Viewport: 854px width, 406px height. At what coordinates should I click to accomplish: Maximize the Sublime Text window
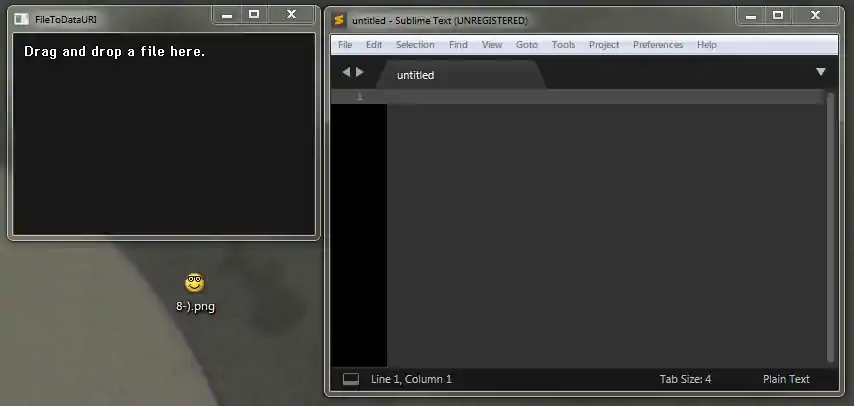coord(778,14)
